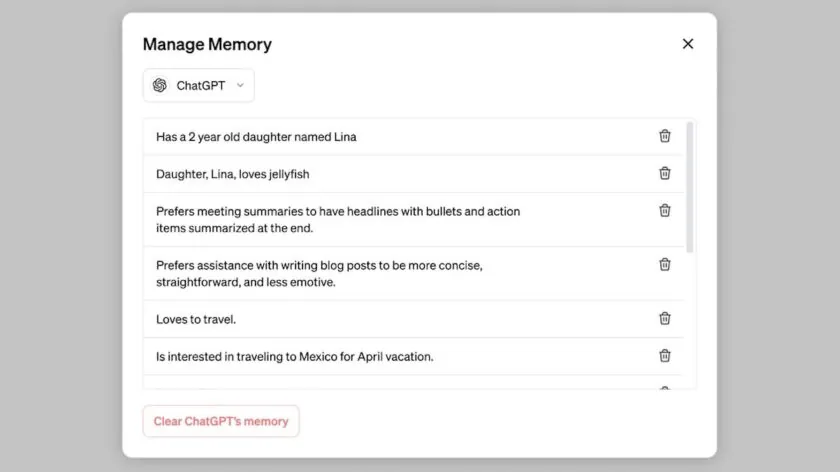Close the Manage Memory dialog

pyautogui.click(x=687, y=44)
